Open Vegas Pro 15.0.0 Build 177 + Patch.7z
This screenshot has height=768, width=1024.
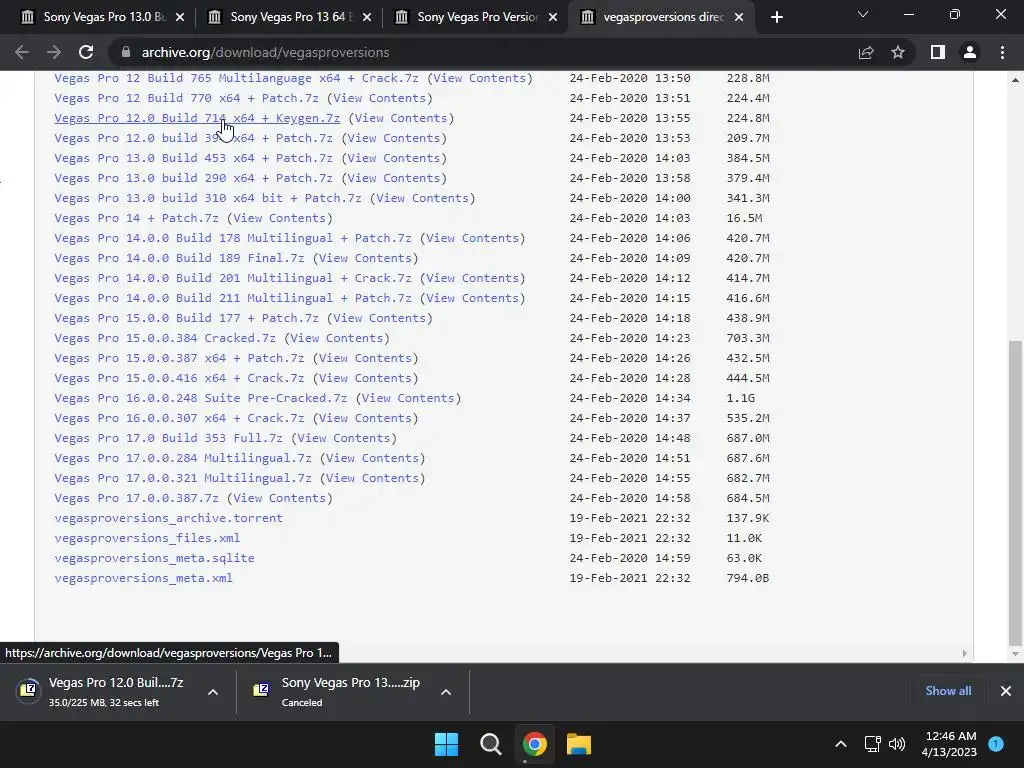(186, 318)
